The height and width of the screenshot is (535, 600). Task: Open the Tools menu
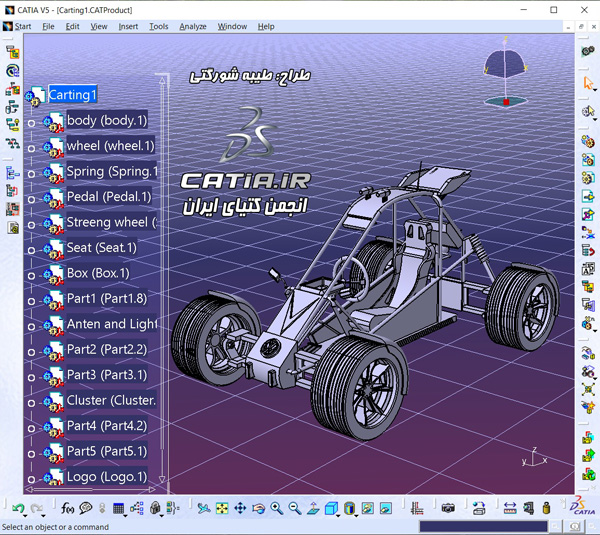[x=159, y=26]
